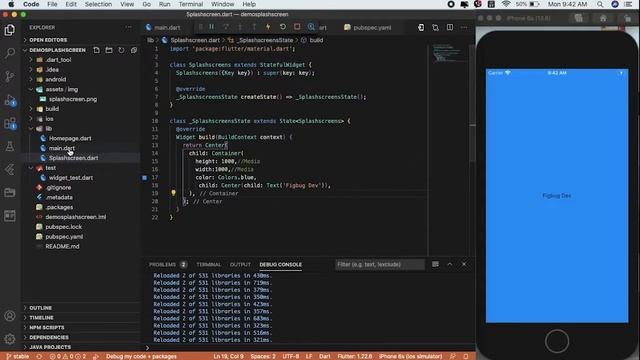Open Explorer views ellipsis menu
Image resolution: width=640 pixels, height=360 pixels.
point(129,27)
